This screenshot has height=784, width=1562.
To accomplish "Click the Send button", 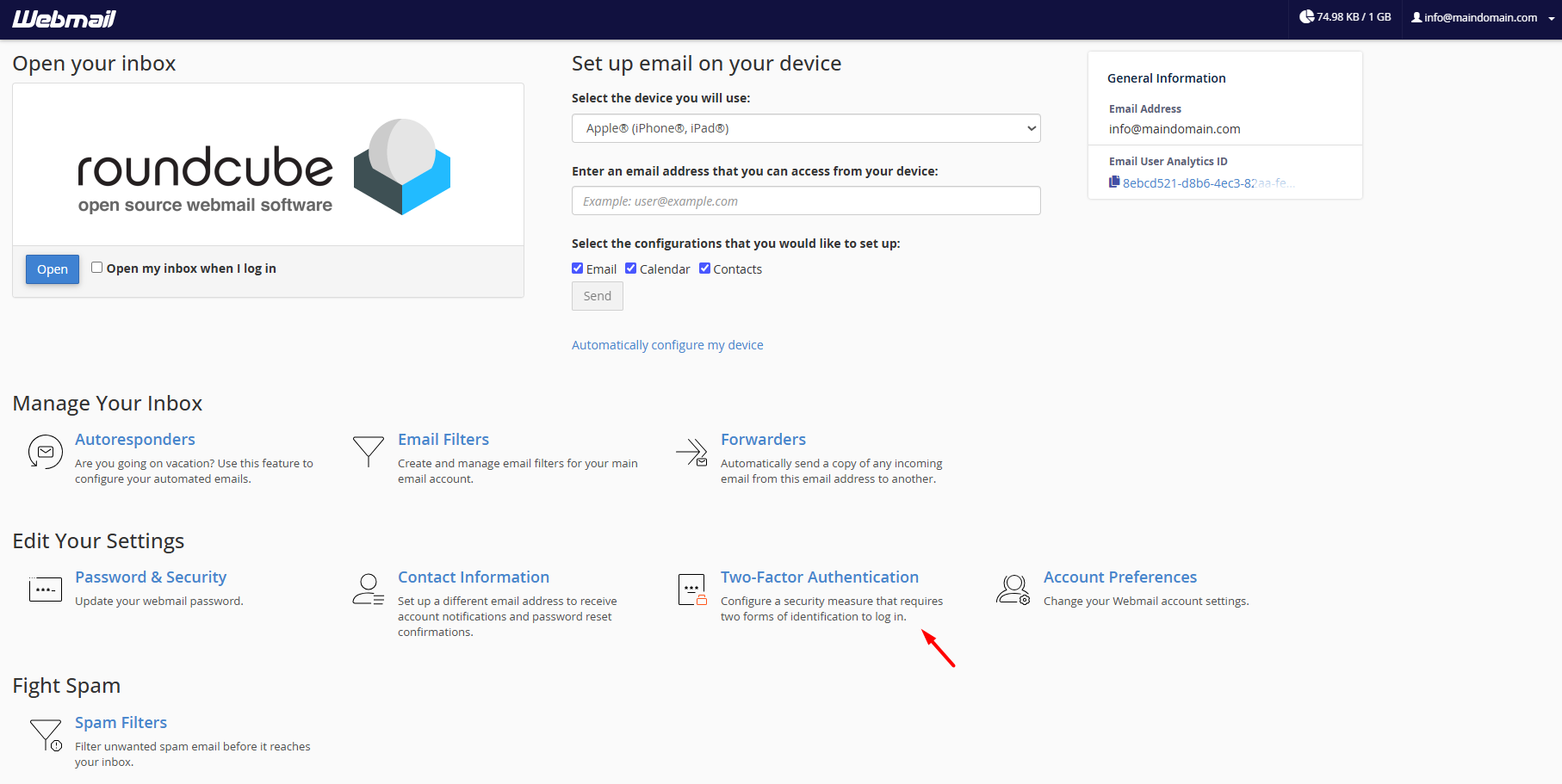I will [x=598, y=296].
